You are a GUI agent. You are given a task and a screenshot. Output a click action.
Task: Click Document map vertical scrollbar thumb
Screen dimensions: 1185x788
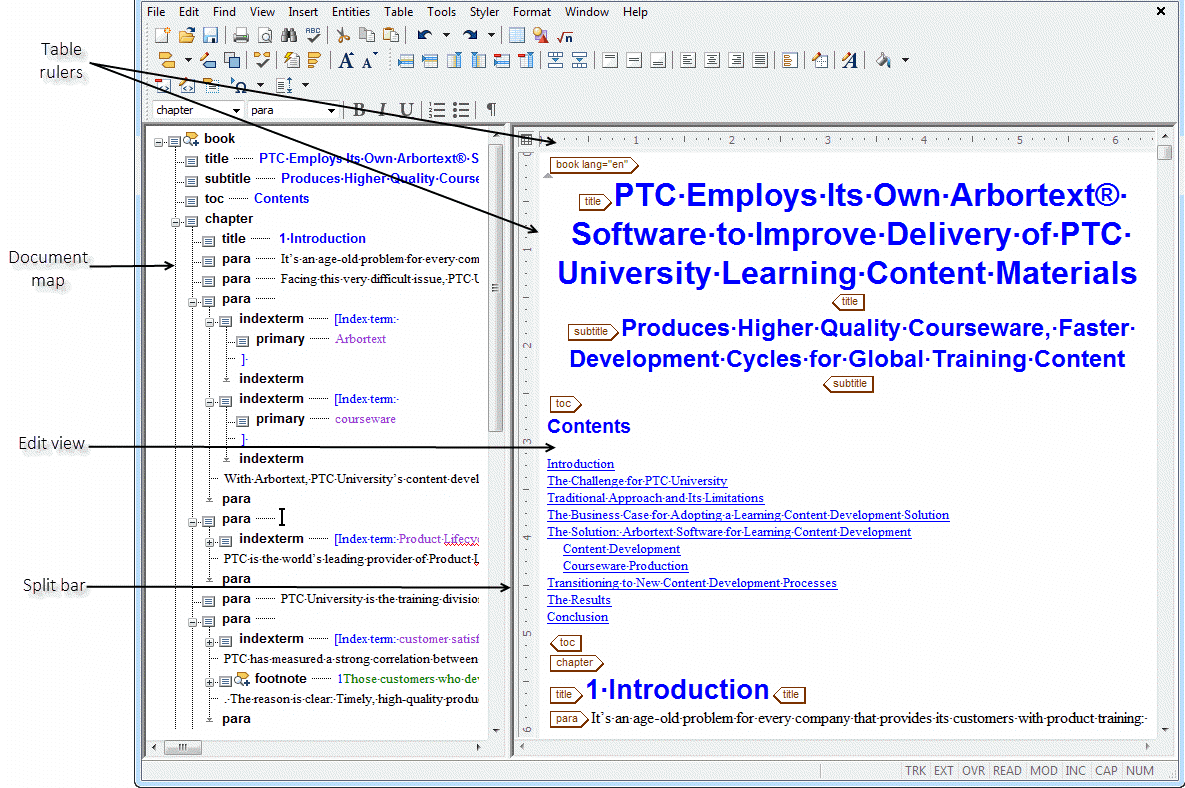point(495,287)
